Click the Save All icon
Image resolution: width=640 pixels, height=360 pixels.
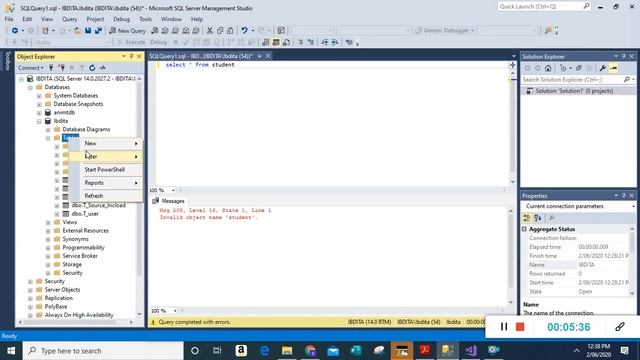click(98, 31)
